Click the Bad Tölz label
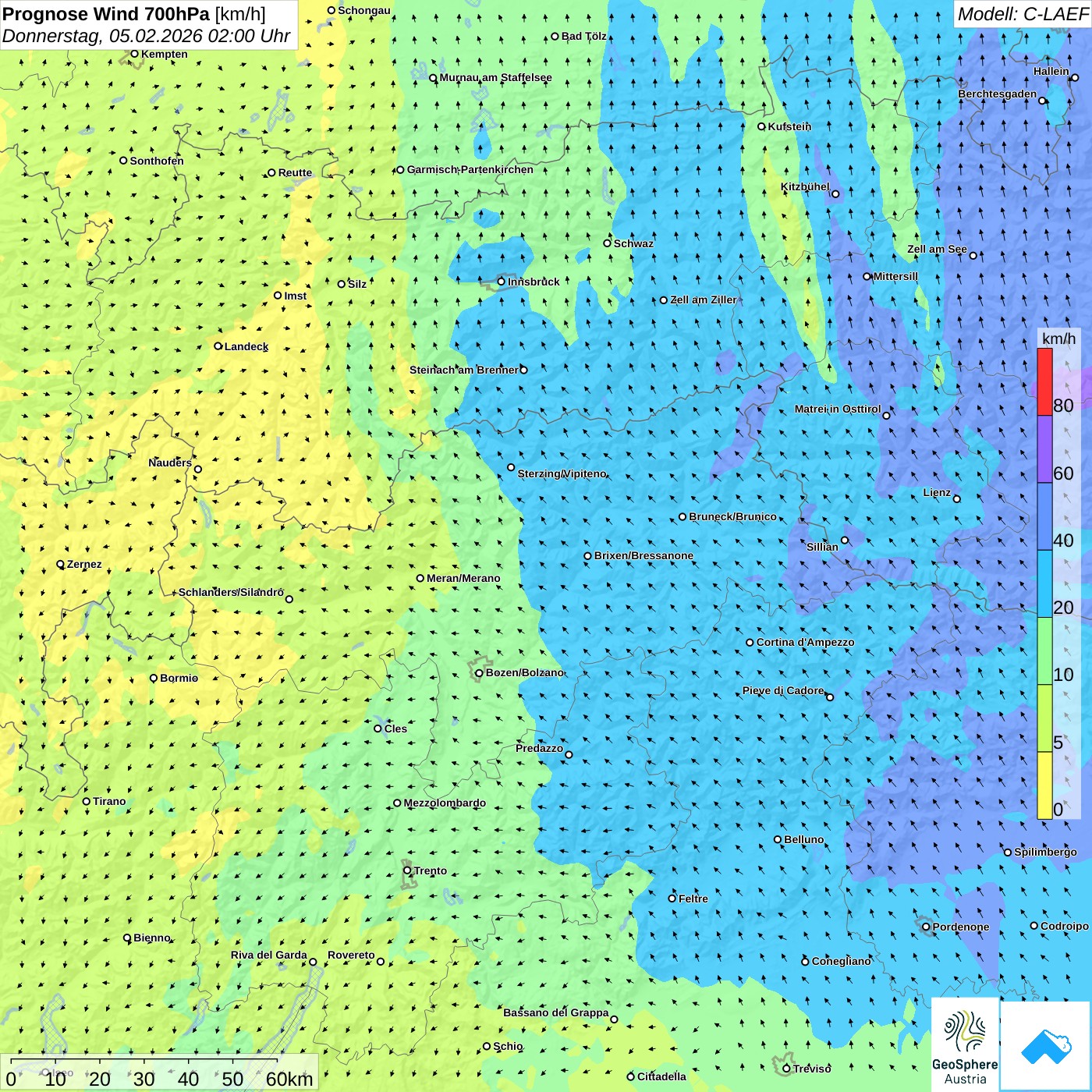The width and height of the screenshot is (1092, 1092). tap(584, 36)
